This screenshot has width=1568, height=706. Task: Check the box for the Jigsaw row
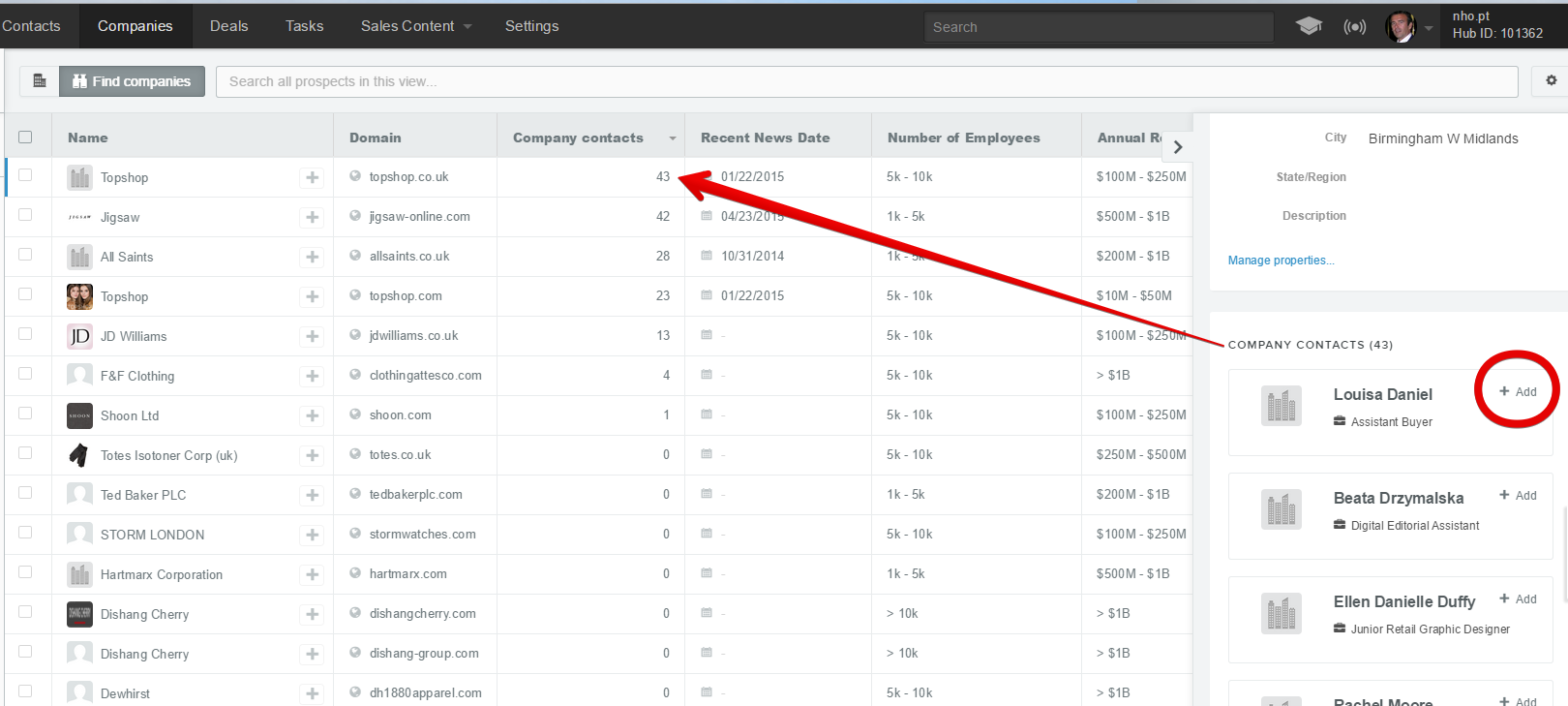(25, 215)
